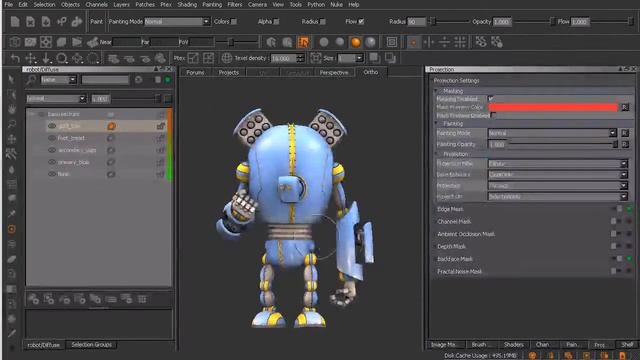Click the New project icon
The width and height of the screenshot is (640, 360).
click(15, 21)
